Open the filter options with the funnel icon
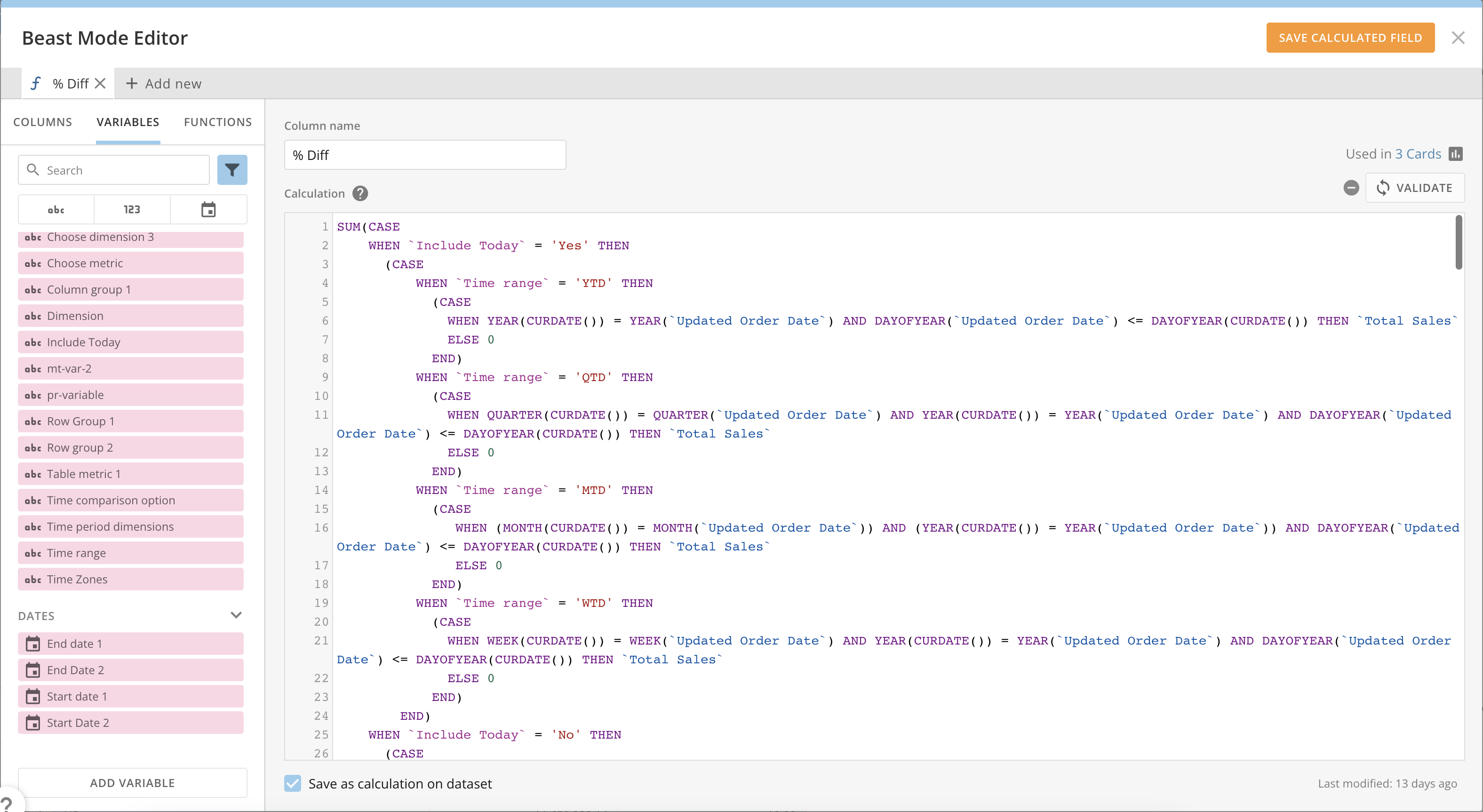This screenshot has height=812, width=1483. tap(232, 170)
